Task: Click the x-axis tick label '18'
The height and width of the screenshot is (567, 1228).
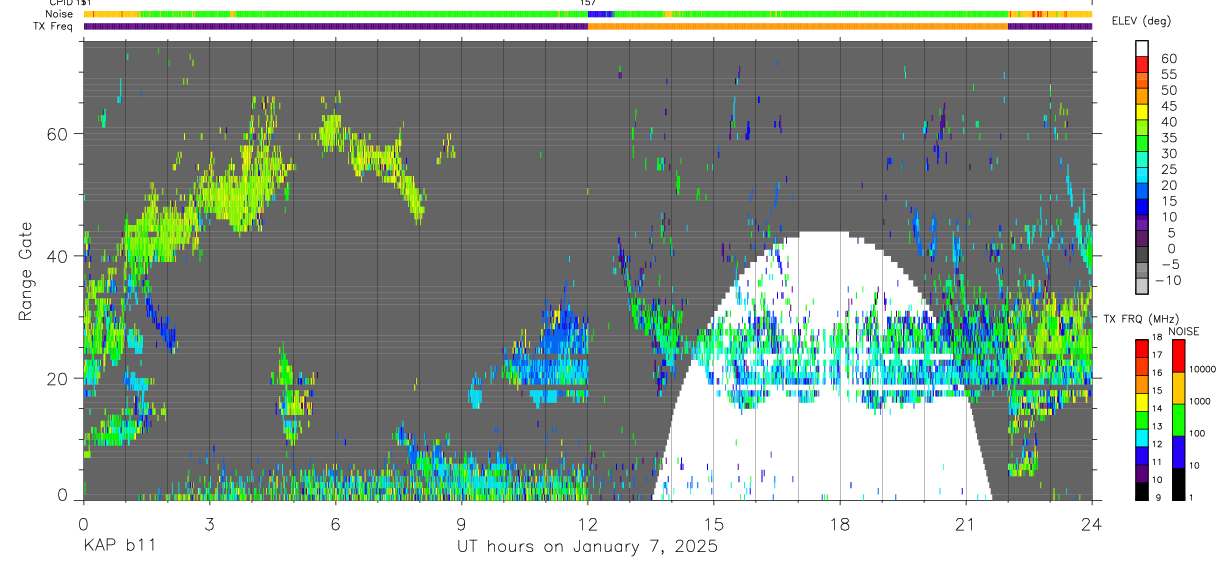Action: point(840,523)
